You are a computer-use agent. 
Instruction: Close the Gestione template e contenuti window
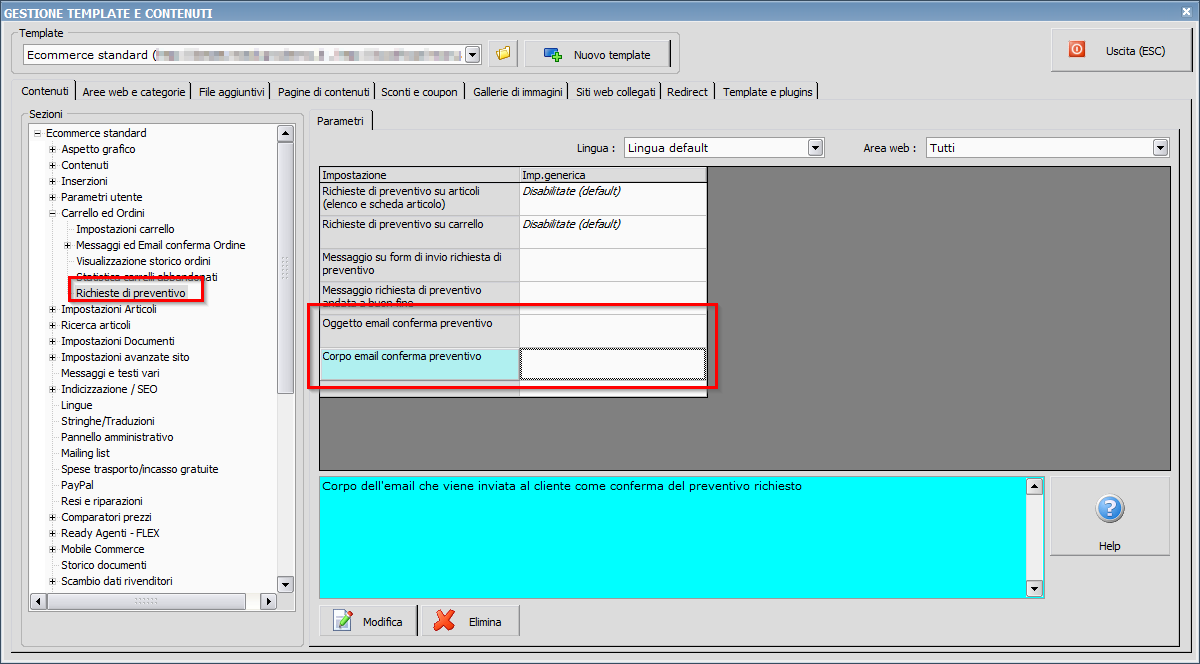tap(1187, 12)
